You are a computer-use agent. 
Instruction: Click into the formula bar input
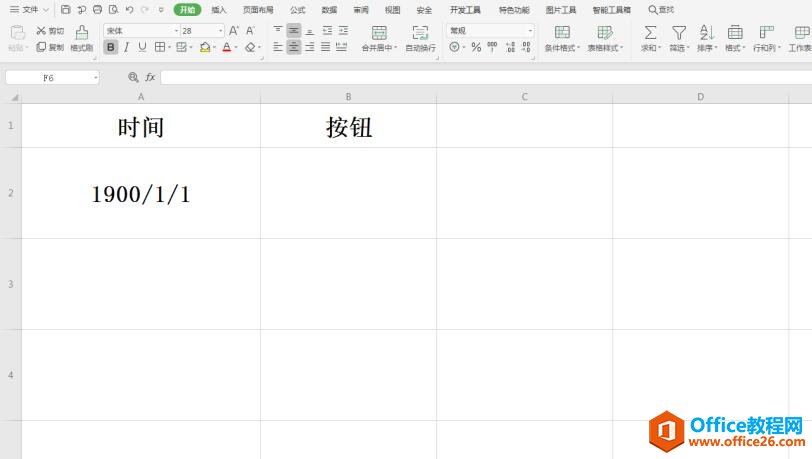pyautogui.click(x=486, y=78)
